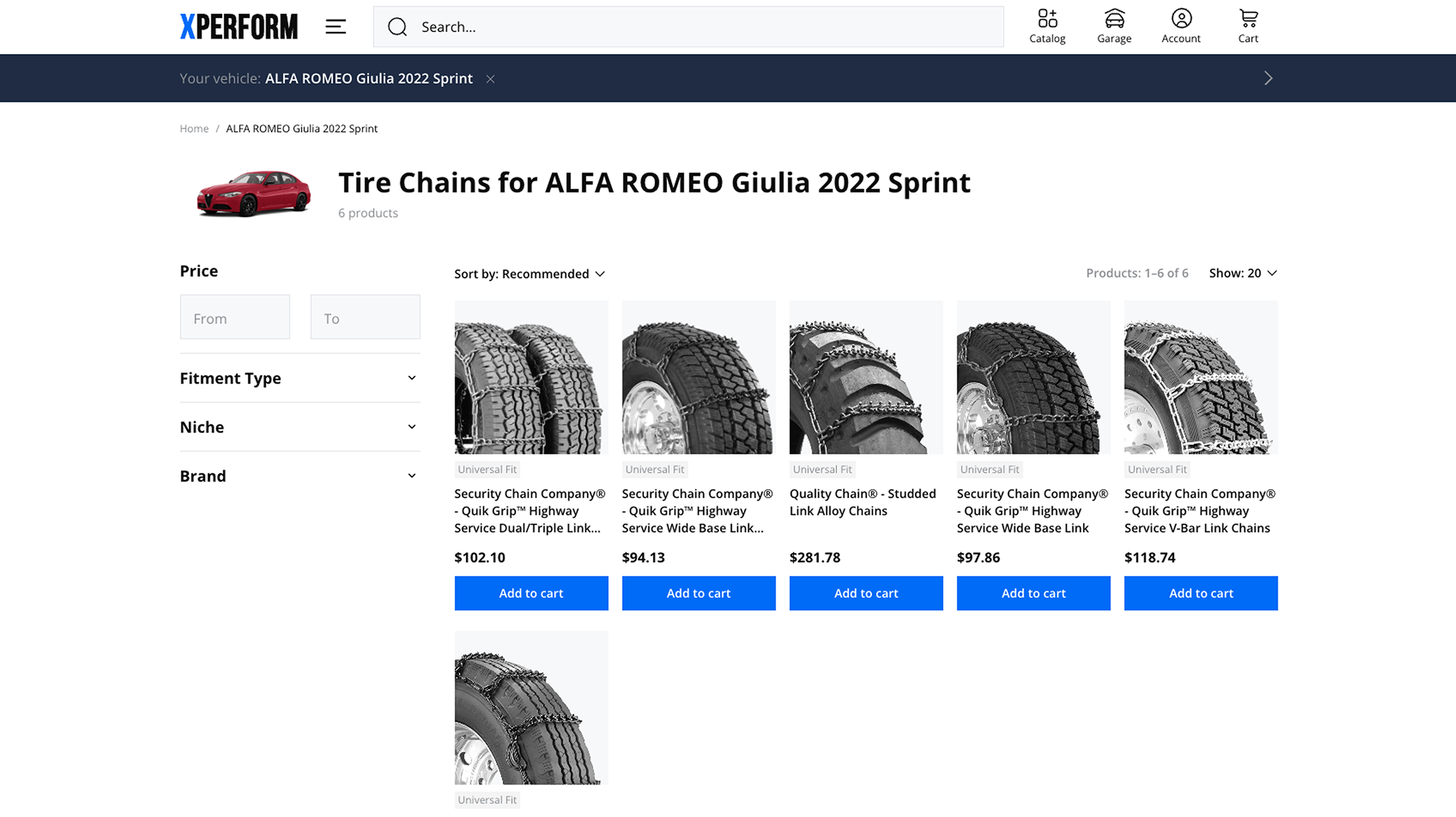1456x817 pixels.
Task: Open the Account icon
Action: pos(1181,26)
